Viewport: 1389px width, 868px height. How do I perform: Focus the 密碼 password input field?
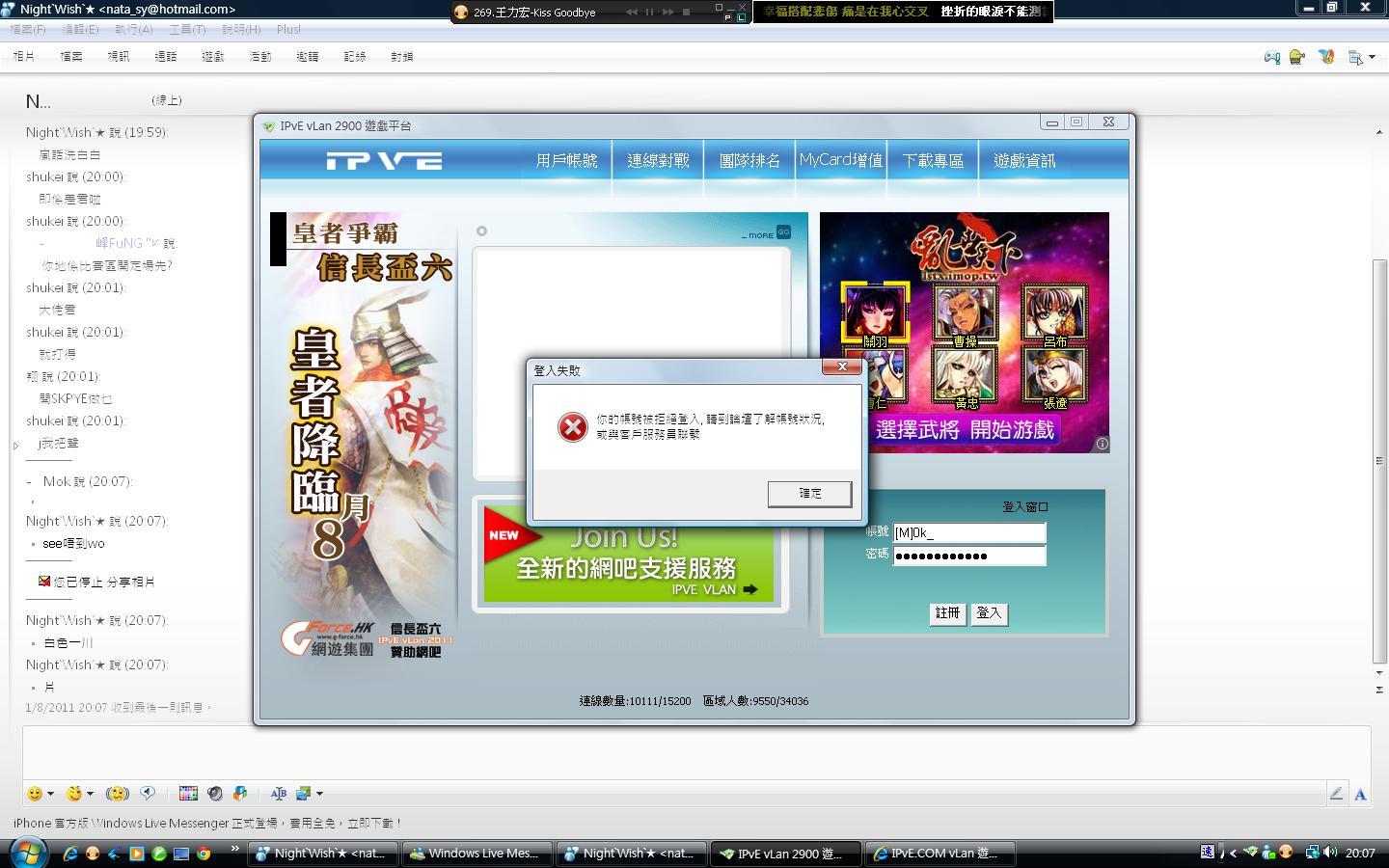click(x=969, y=556)
